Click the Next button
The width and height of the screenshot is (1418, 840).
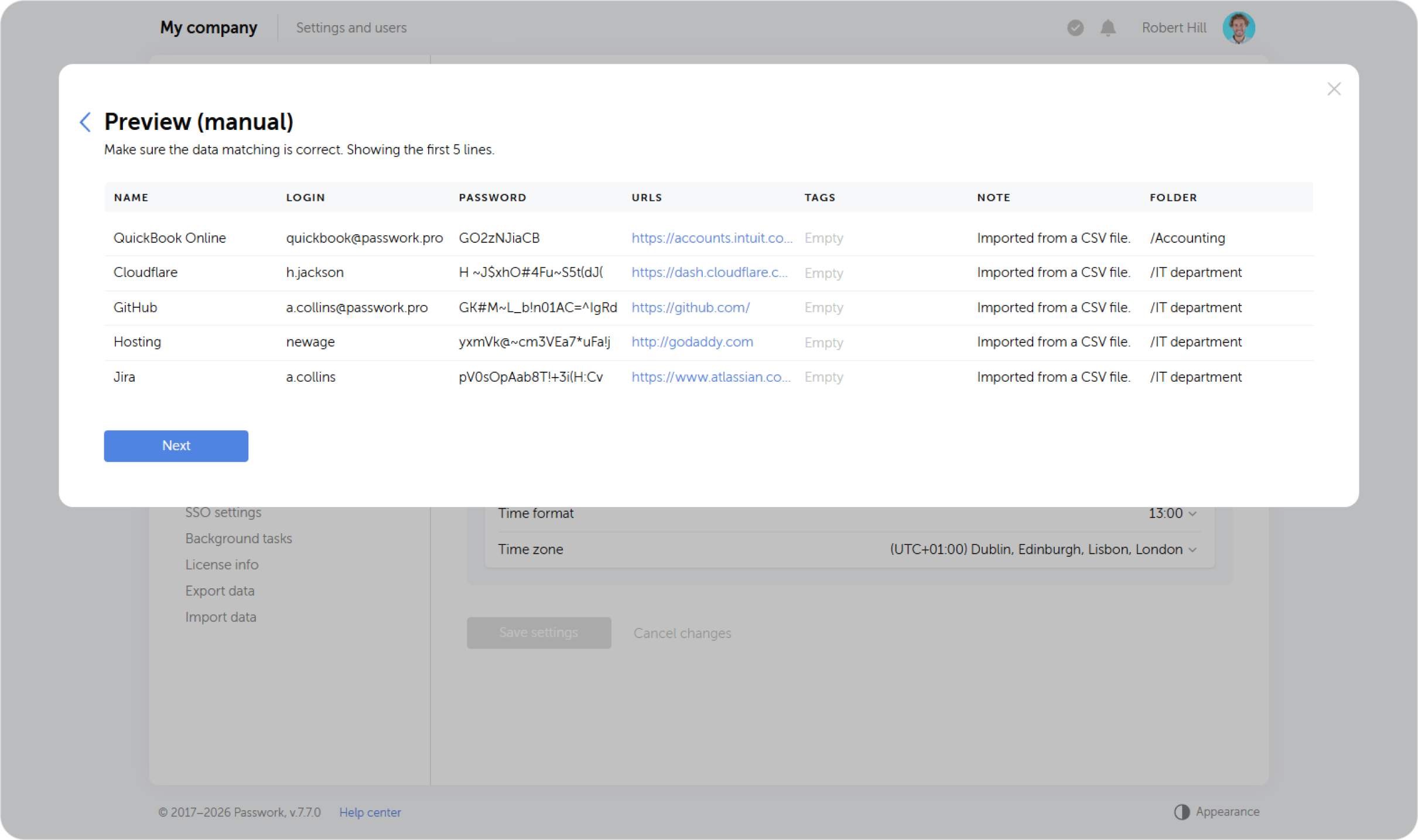tap(176, 445)
